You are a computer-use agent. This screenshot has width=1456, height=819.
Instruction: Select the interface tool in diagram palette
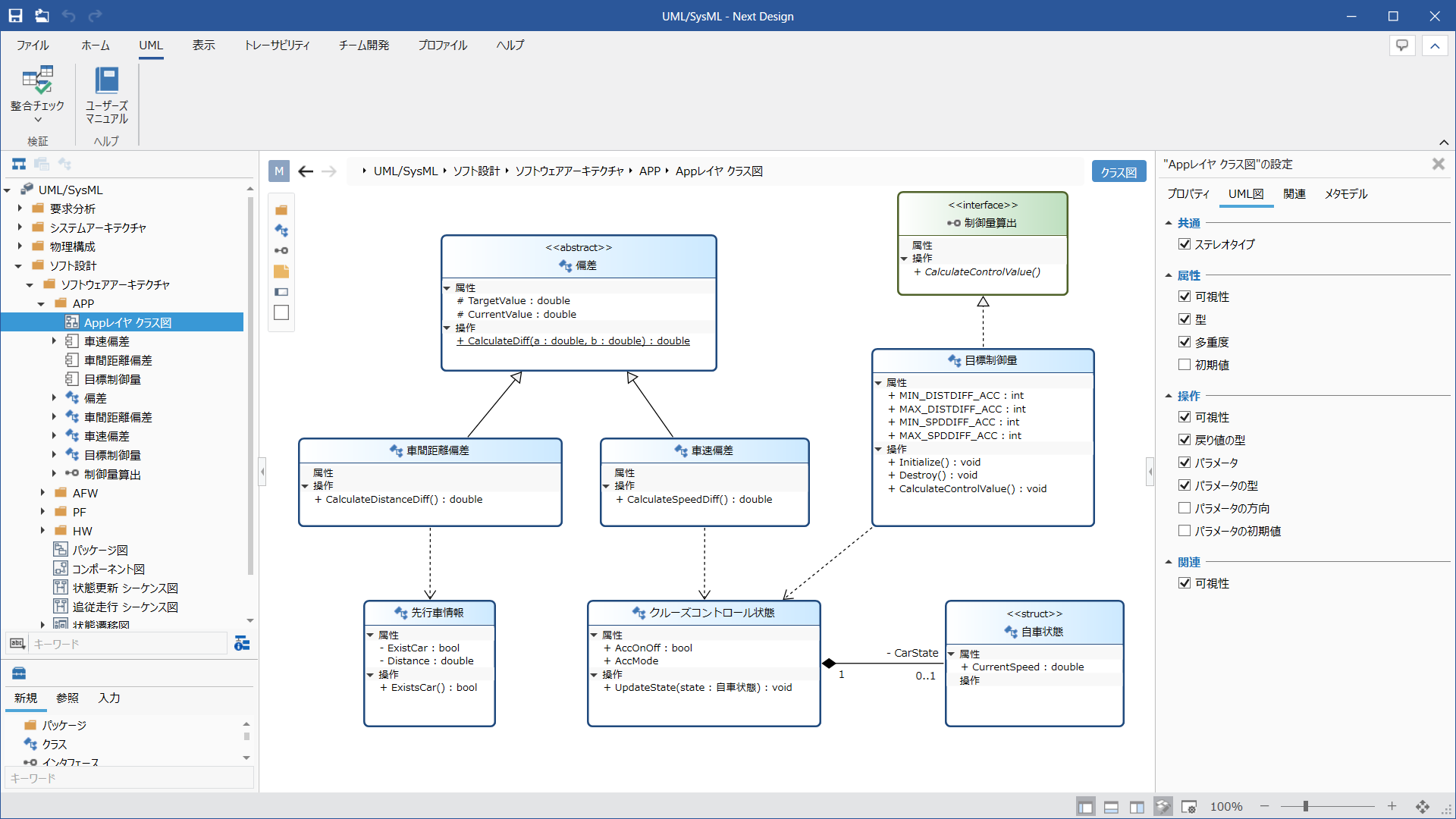coord(281,251)
